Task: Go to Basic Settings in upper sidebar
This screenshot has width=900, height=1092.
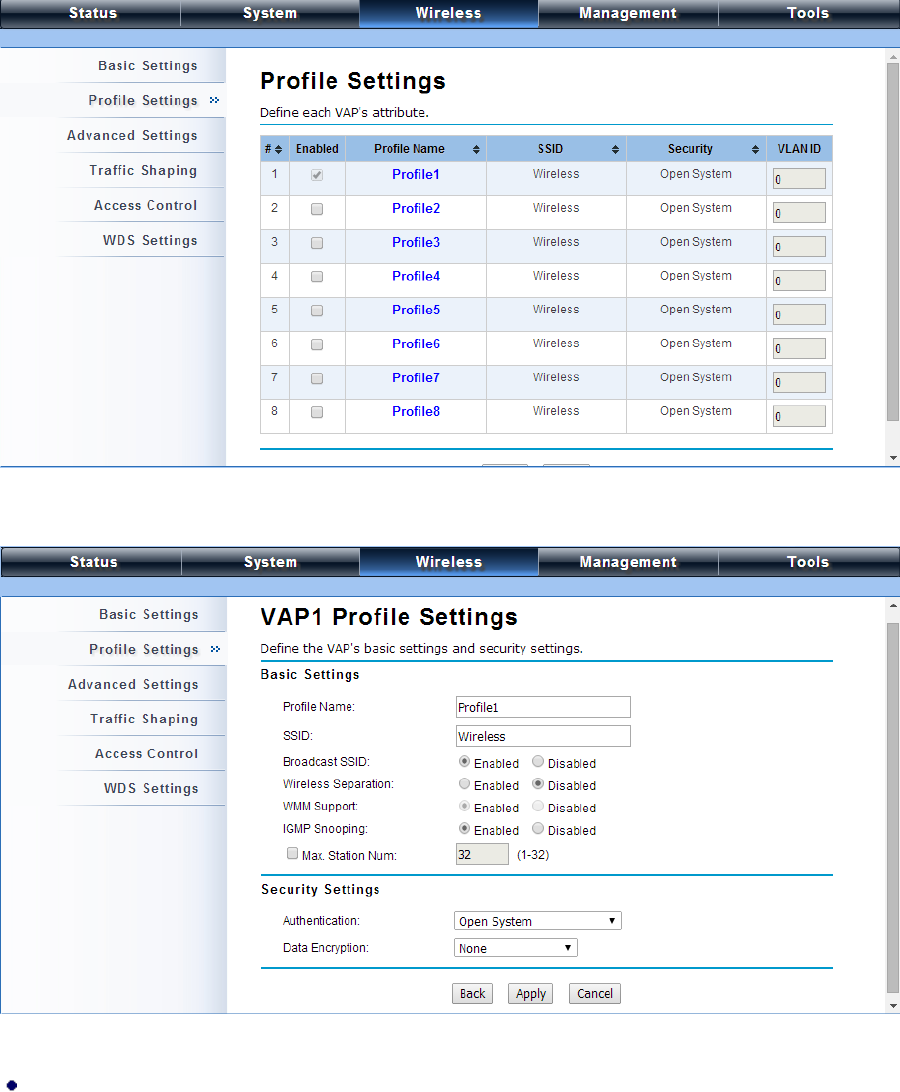Action: (148, 65)
